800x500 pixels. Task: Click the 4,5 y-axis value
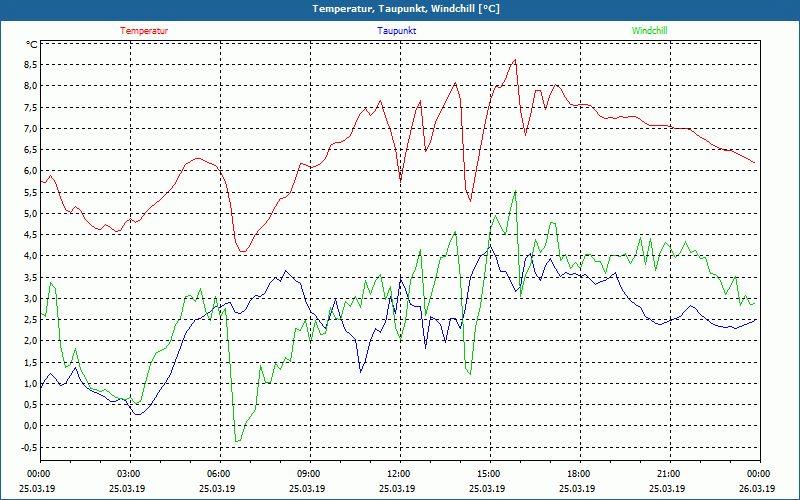[x=31, y=235]
